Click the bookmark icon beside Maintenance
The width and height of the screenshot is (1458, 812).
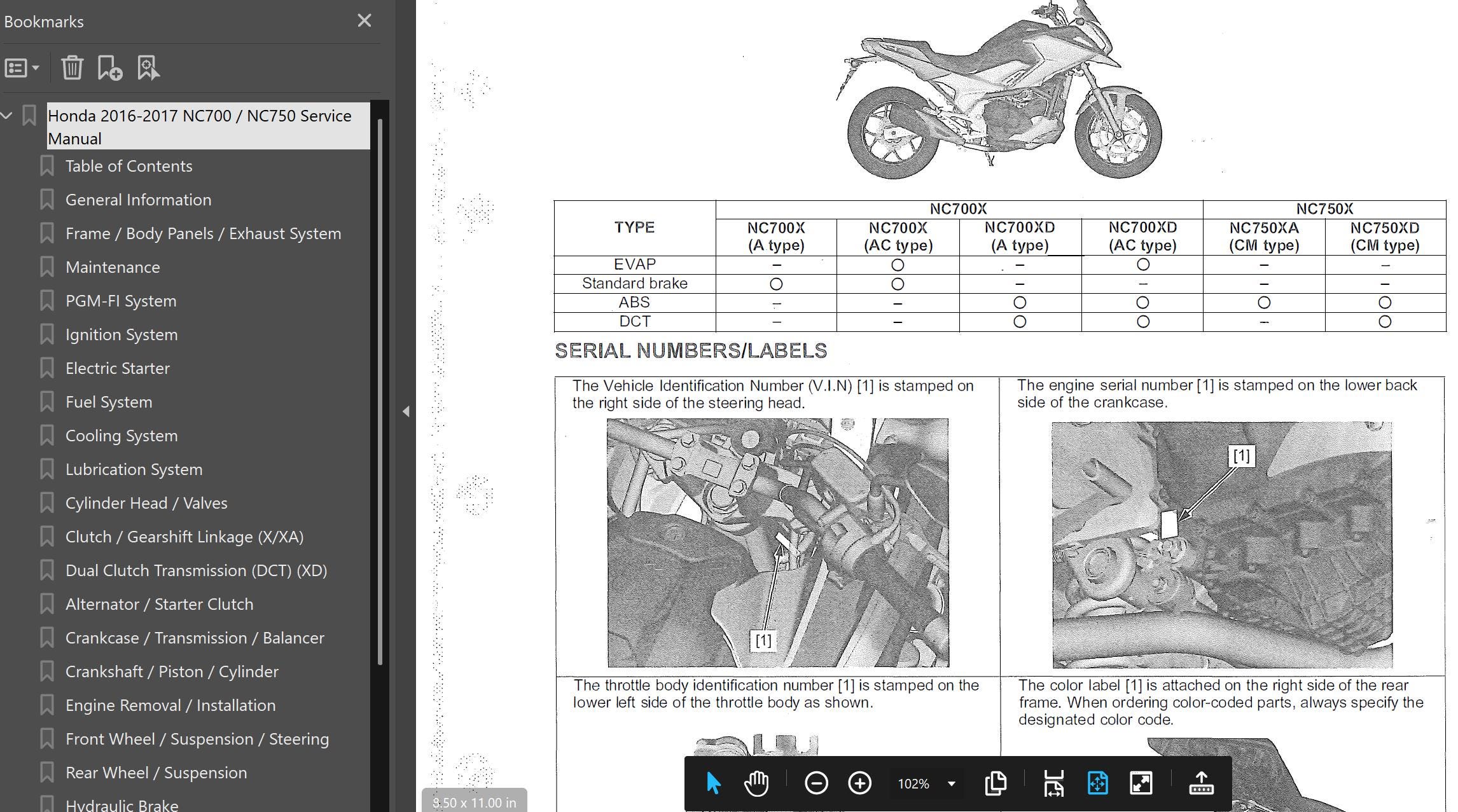(x=46, y=267)
